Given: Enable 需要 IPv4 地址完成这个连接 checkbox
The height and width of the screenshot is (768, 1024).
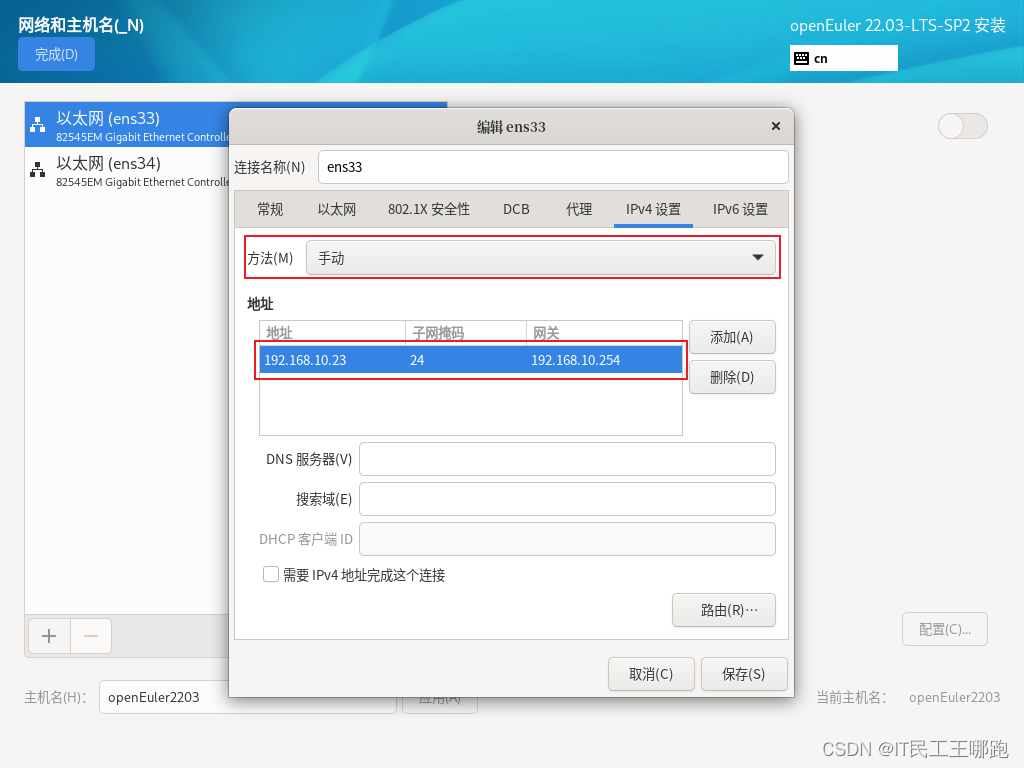Looking at the screenshot, I should coord(270,574).
